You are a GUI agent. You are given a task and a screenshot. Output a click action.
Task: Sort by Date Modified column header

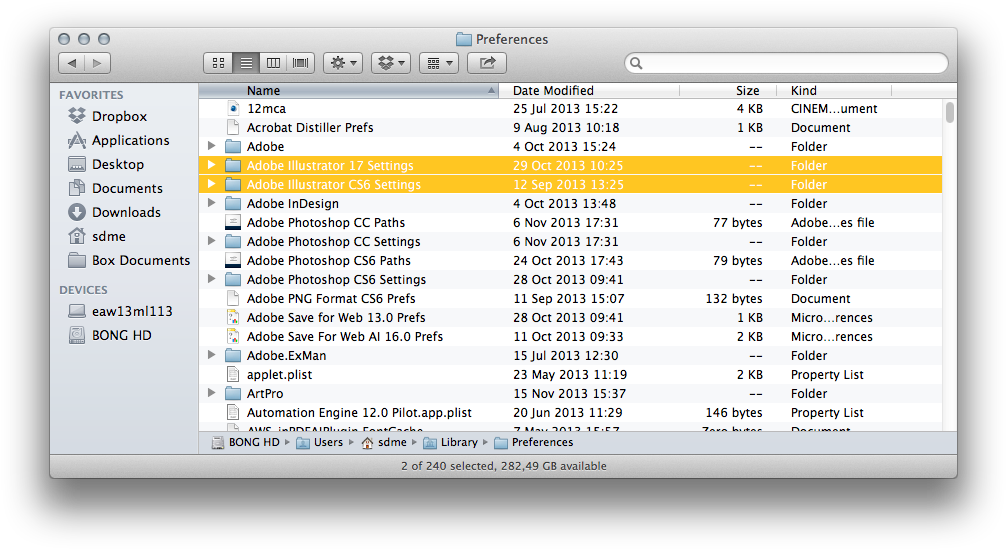coord(589,90)
